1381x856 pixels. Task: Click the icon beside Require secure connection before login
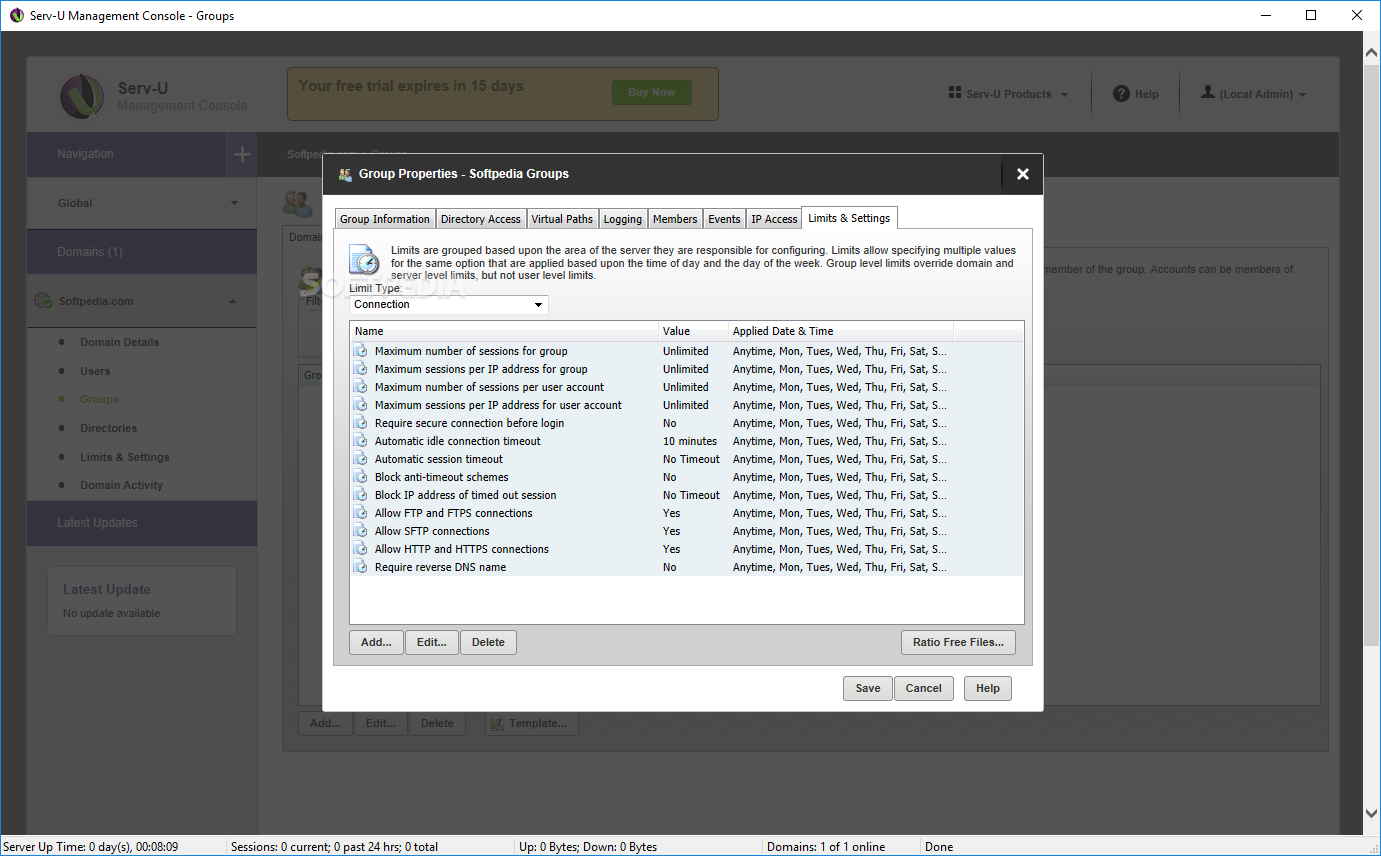pyautogui.click(x=360, y=423)
